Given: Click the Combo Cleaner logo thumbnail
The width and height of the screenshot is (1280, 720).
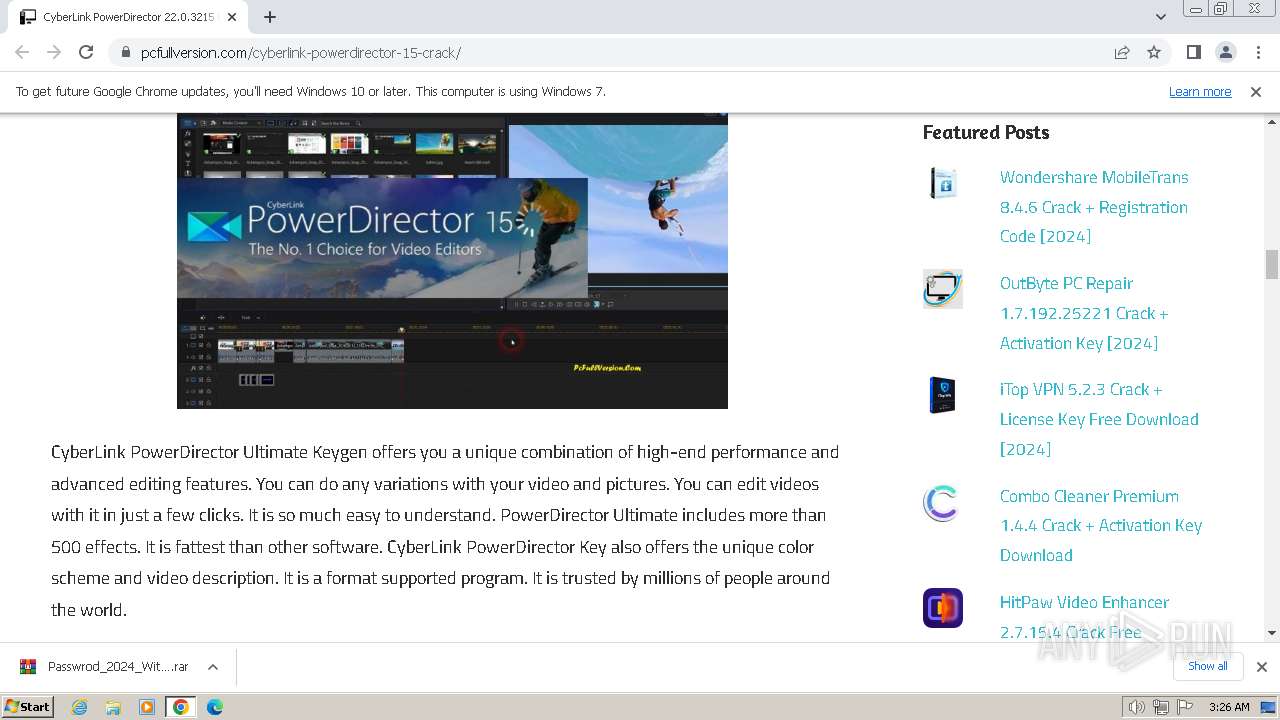Looking at the screenshot, I should click(943, 502).
